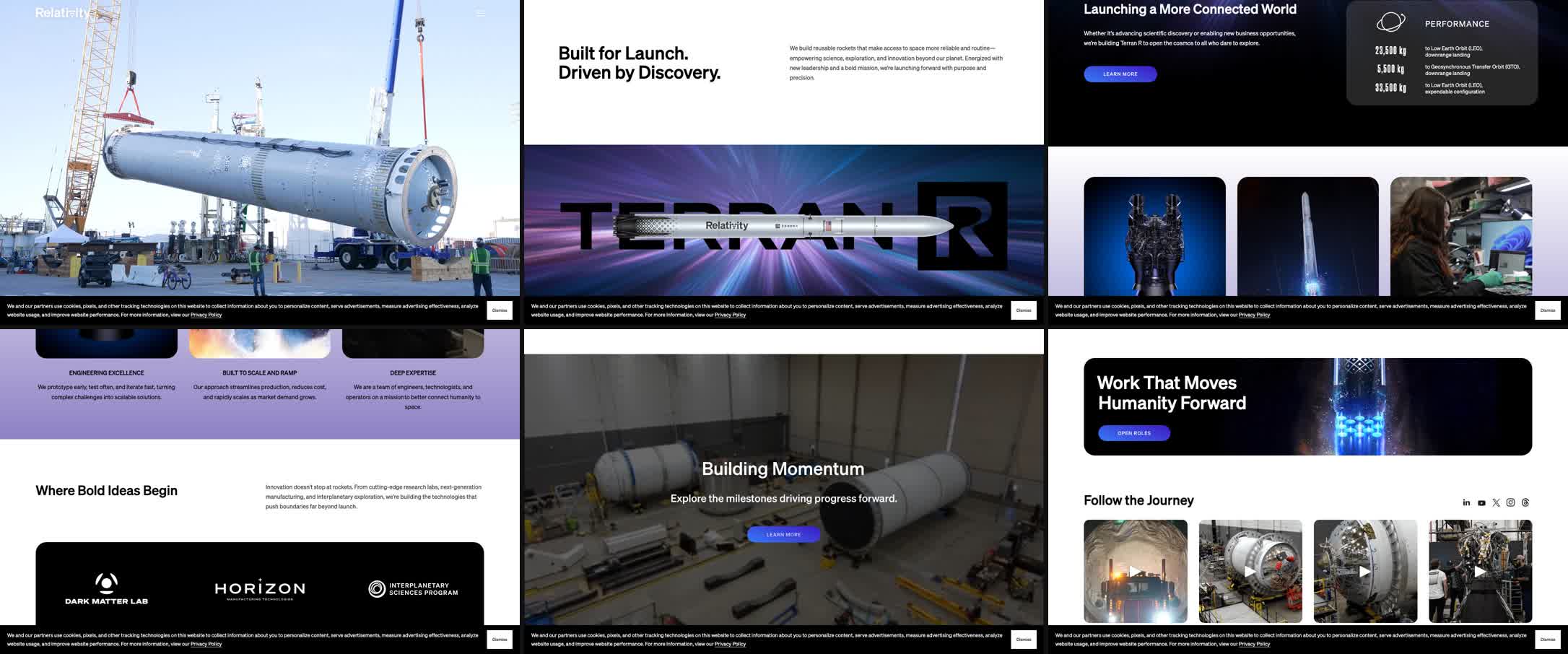Open the rocket engine photo card
This screenshot has height=654, width=1568.
1154,237
